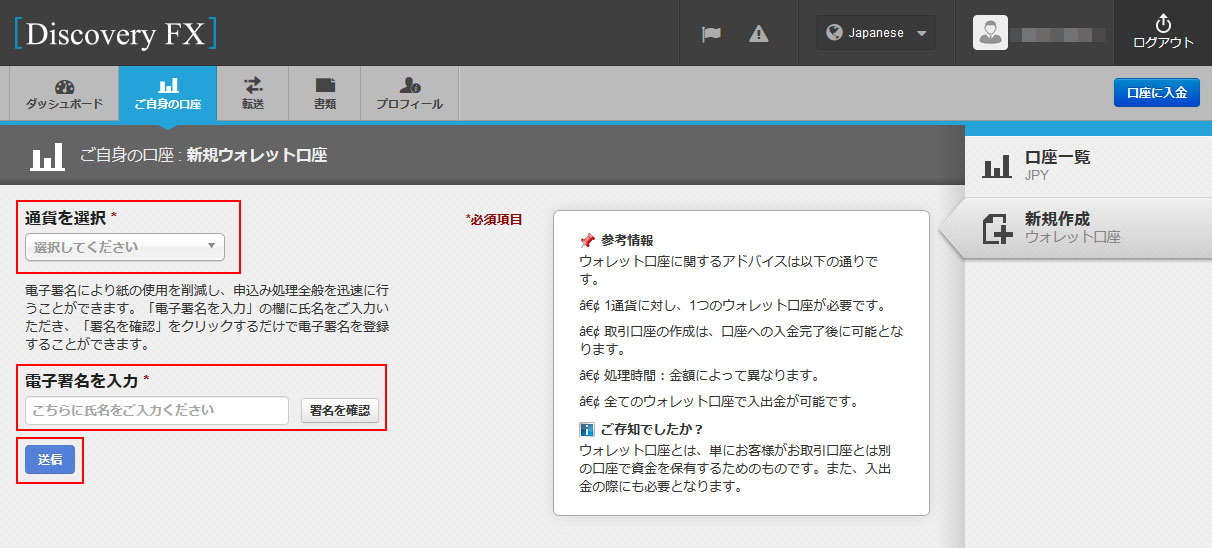Click the *必須項目 text

(x=494, y=219)
